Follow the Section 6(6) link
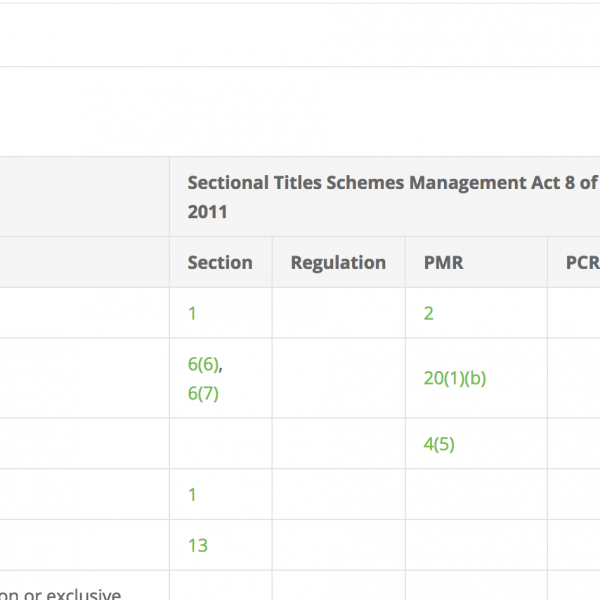This screenshot has height=600, width=600. (203, 364)
